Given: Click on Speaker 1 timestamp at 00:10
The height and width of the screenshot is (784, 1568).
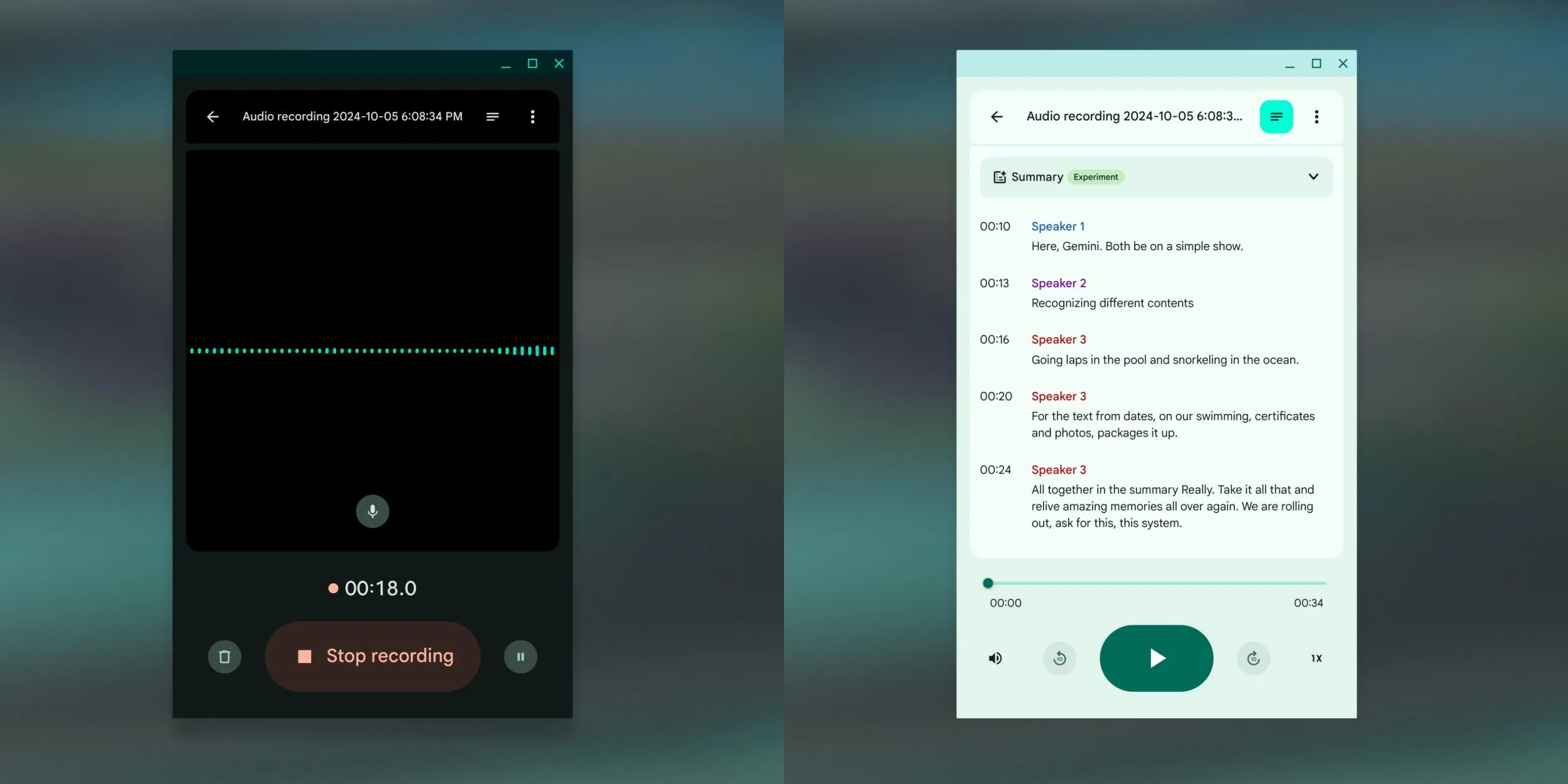Looking at the screenshot, I should tap(995, 226).
